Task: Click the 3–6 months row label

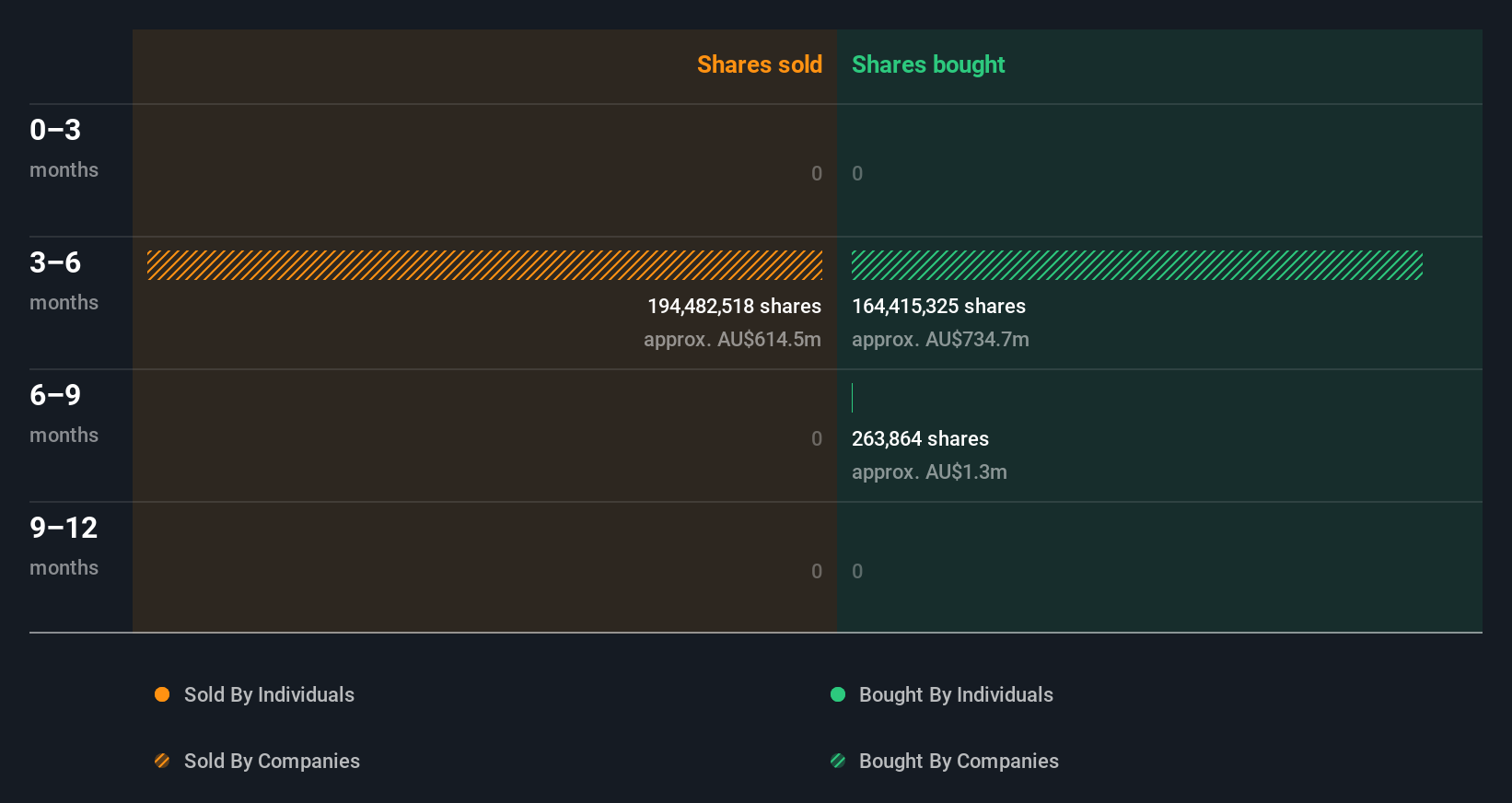Action: click(64, 280)
